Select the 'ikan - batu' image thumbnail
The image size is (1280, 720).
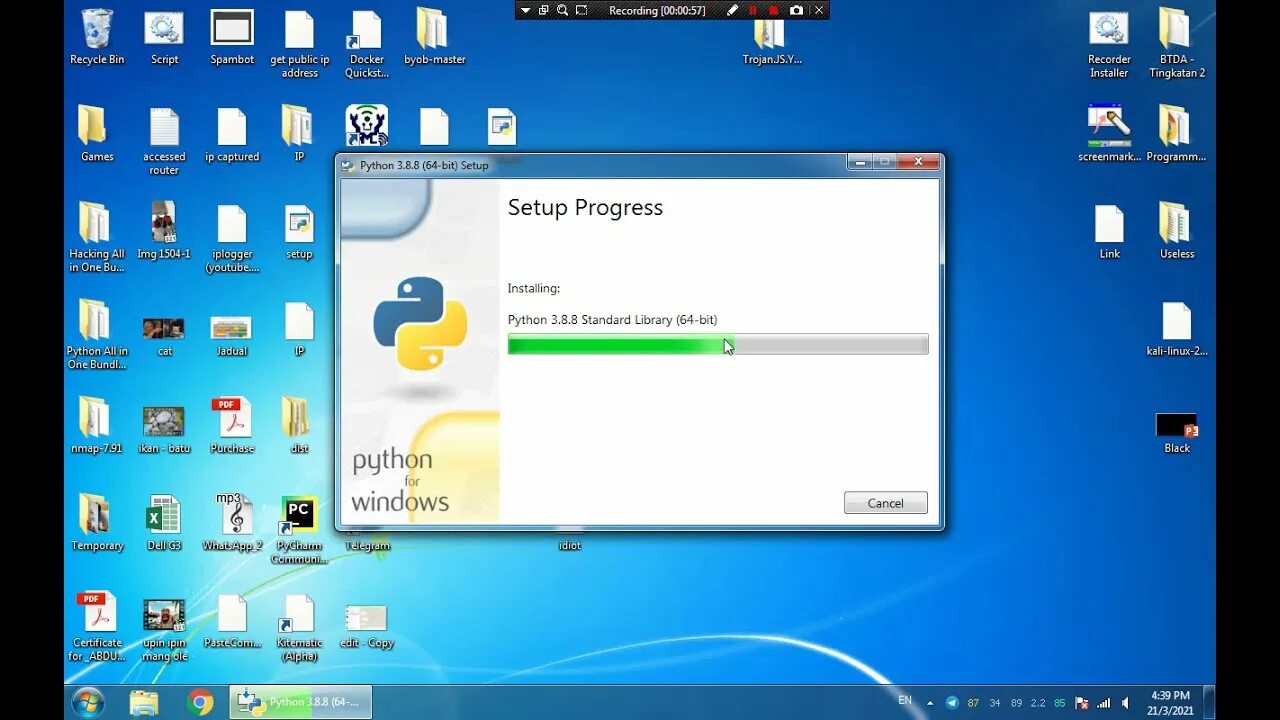click(164, 430)
